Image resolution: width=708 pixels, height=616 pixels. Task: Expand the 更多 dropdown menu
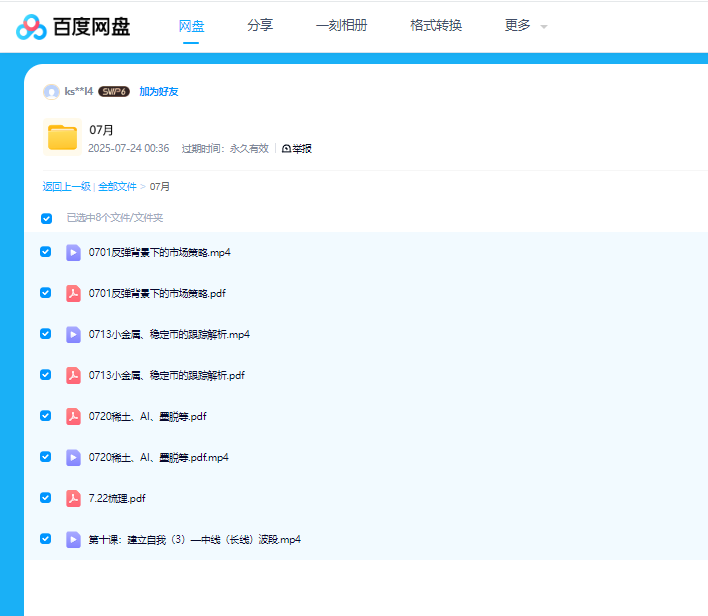coord(525,26)
